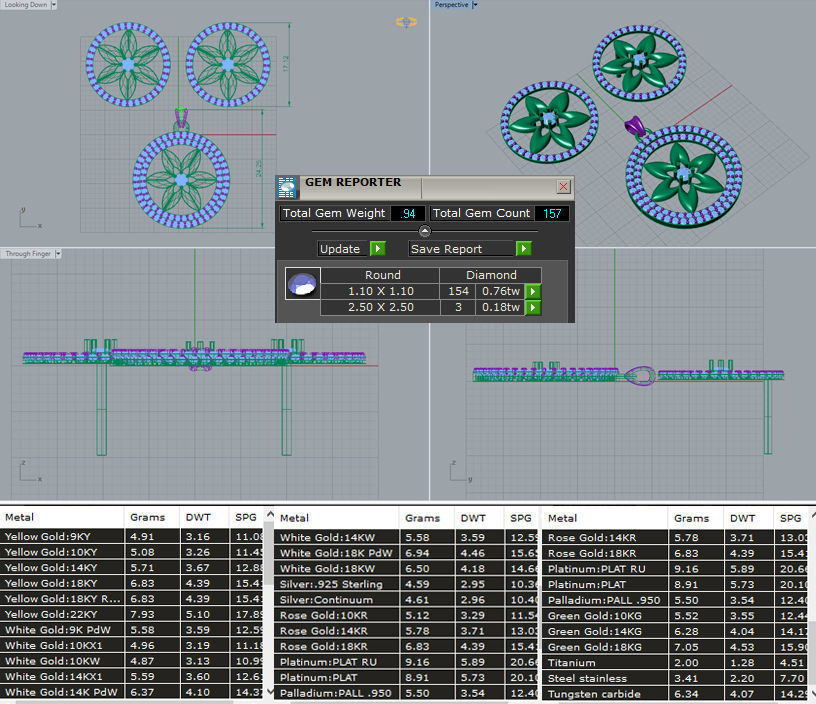Select the White Gold:10KW row
The width and height of the screenshot is (816, 704).
point(131,661)
